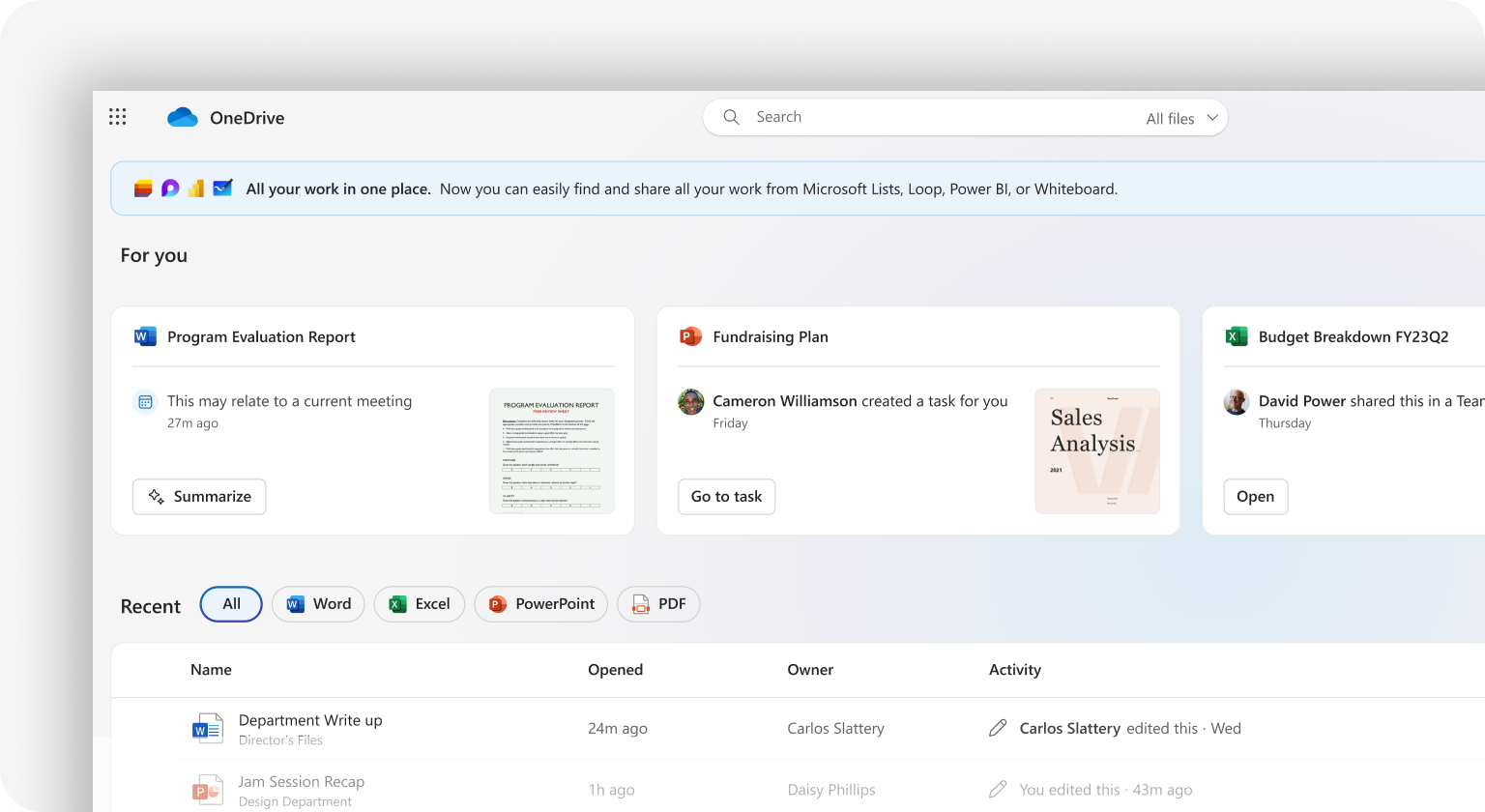Sort by the Owner column header
This screenshot has height=812, width=1485.
tap(810, 670)
